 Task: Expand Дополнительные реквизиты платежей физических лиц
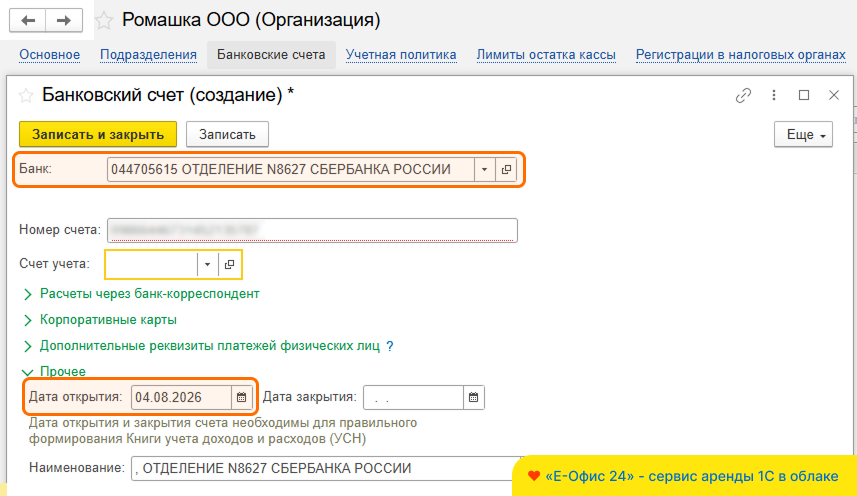pyautogui.click(x=201, y=346)
